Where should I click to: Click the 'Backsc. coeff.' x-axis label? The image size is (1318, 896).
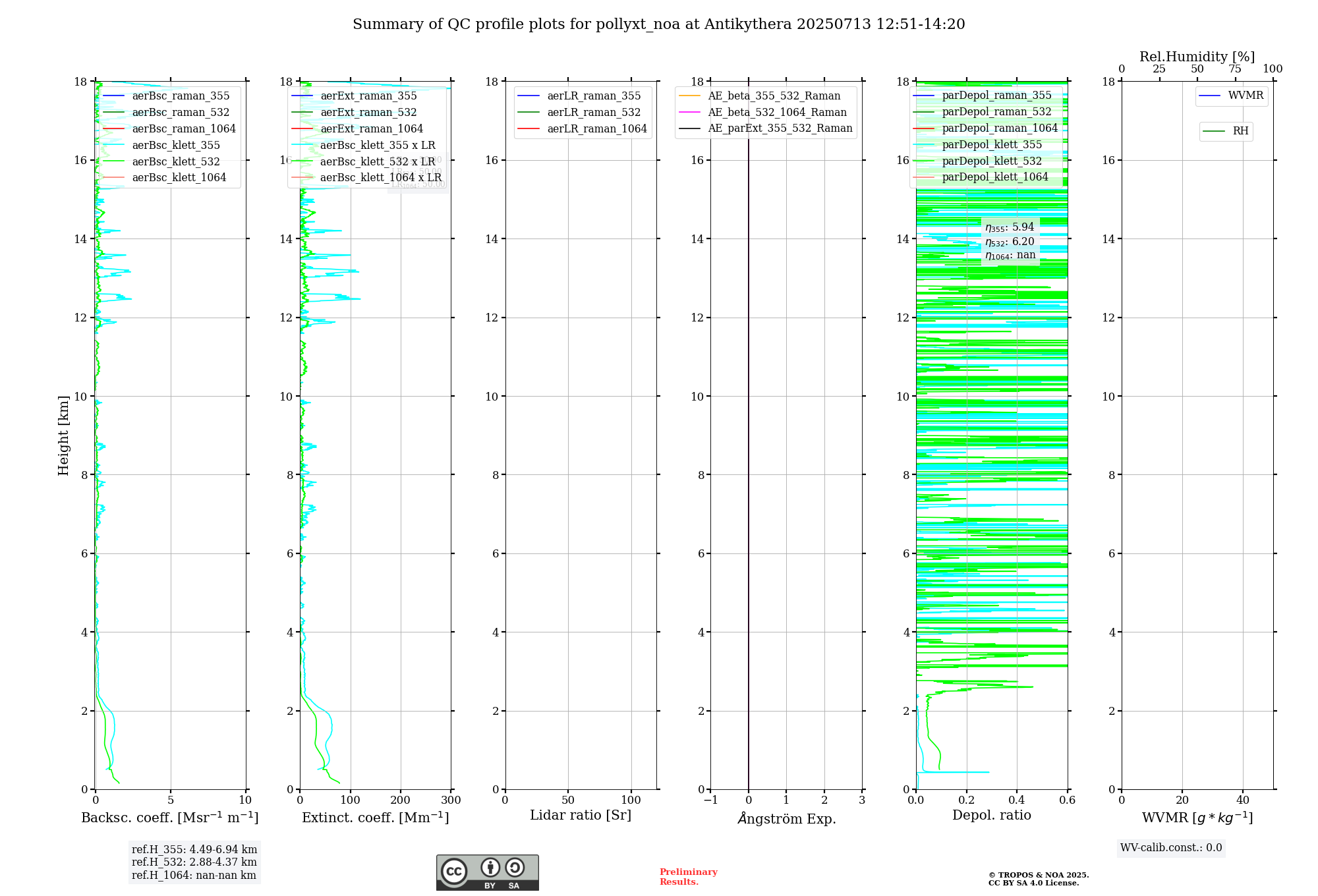170,818
